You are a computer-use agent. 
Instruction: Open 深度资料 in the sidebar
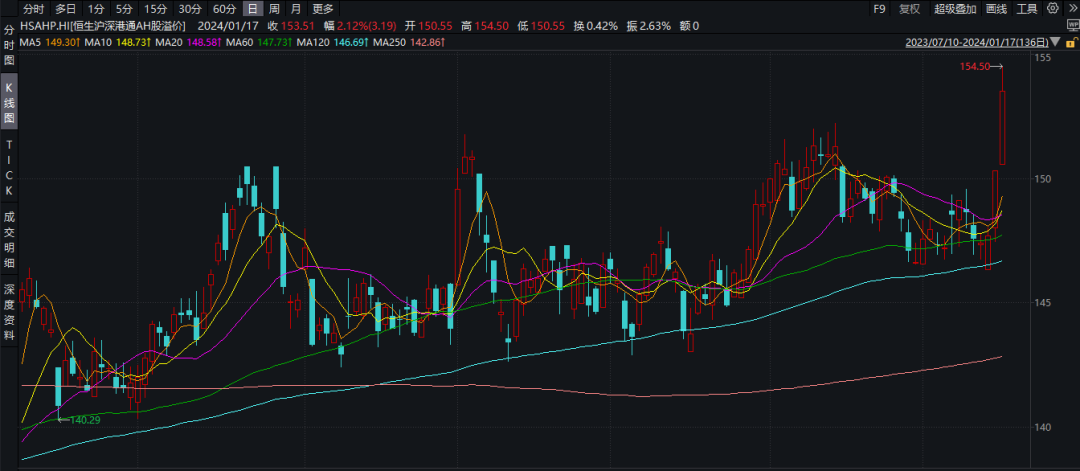[9, 311]
